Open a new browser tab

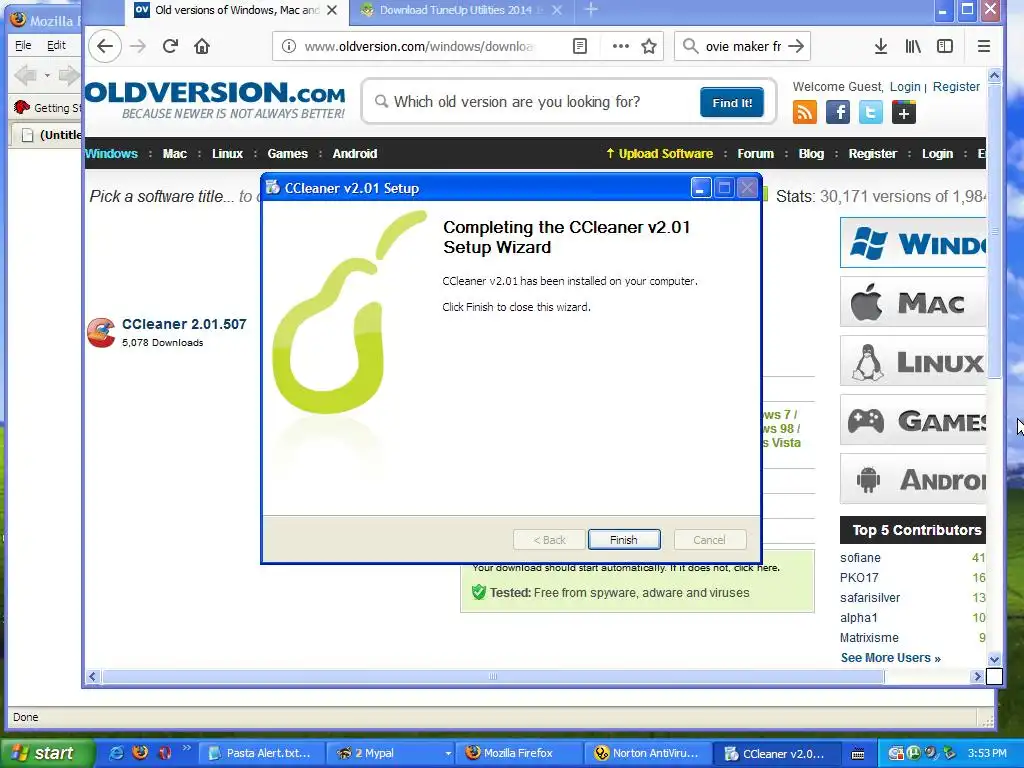click(591, 10)
